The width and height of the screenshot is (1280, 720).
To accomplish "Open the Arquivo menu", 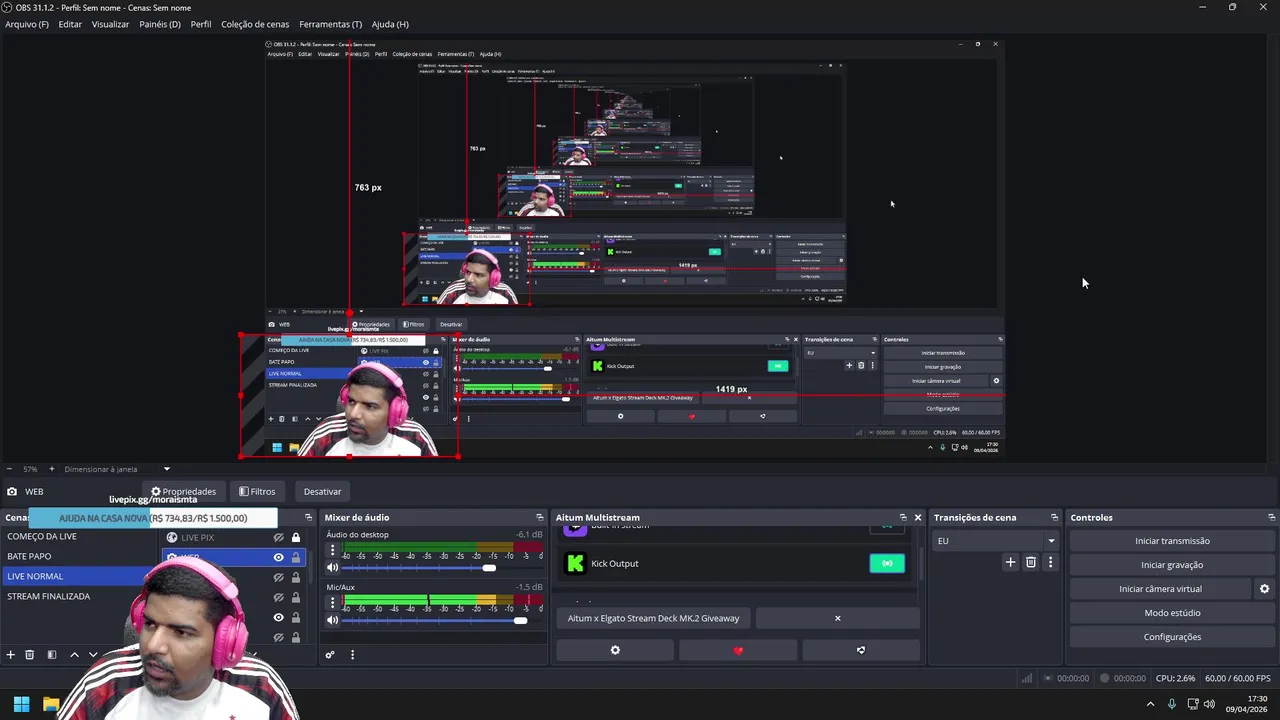I will (27, 24).
